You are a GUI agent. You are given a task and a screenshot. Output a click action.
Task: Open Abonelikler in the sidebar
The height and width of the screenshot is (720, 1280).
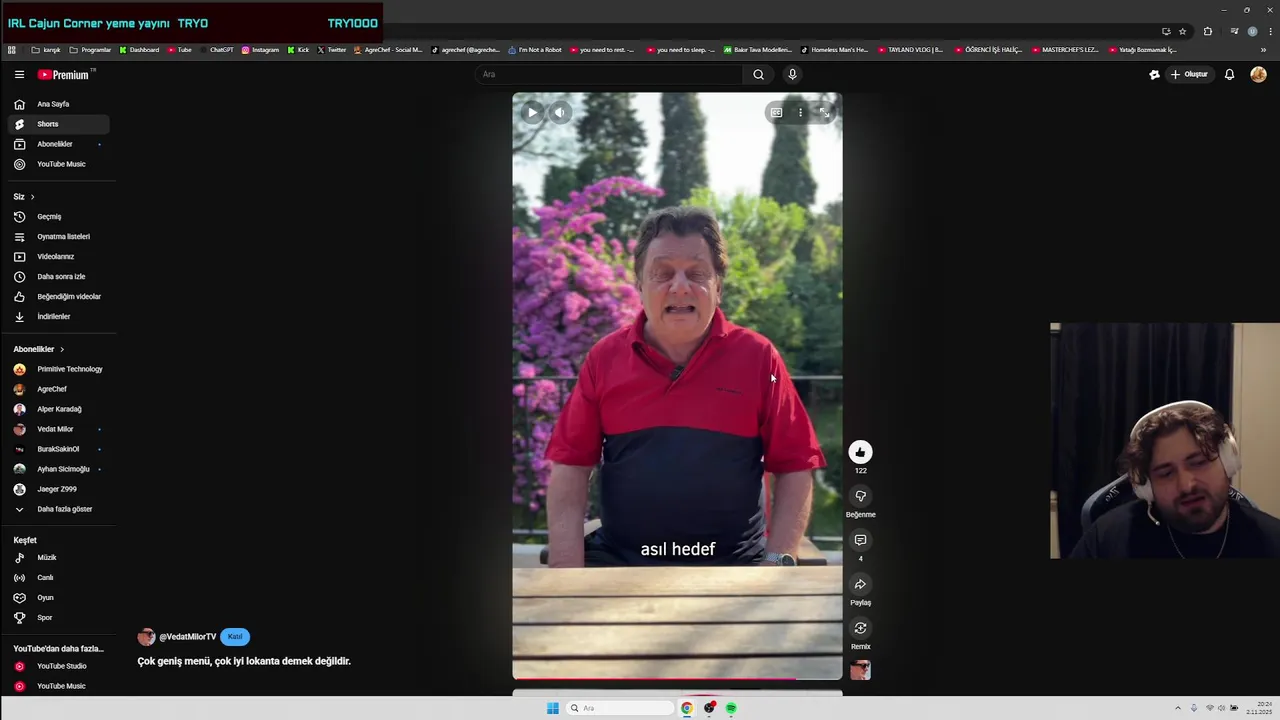coord(59,144)
